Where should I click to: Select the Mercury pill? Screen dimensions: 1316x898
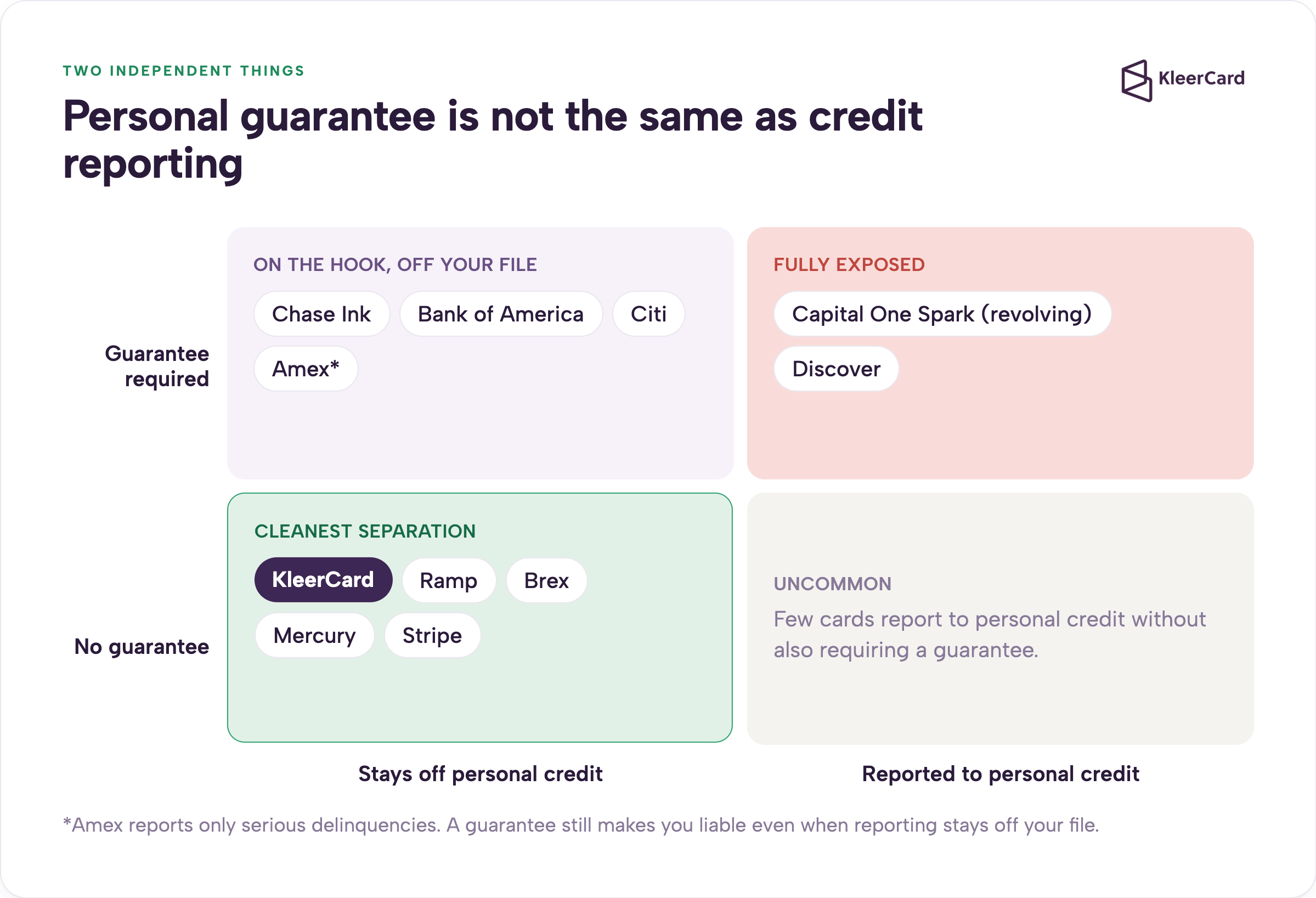pyautogui.click(x=314, y=635)
